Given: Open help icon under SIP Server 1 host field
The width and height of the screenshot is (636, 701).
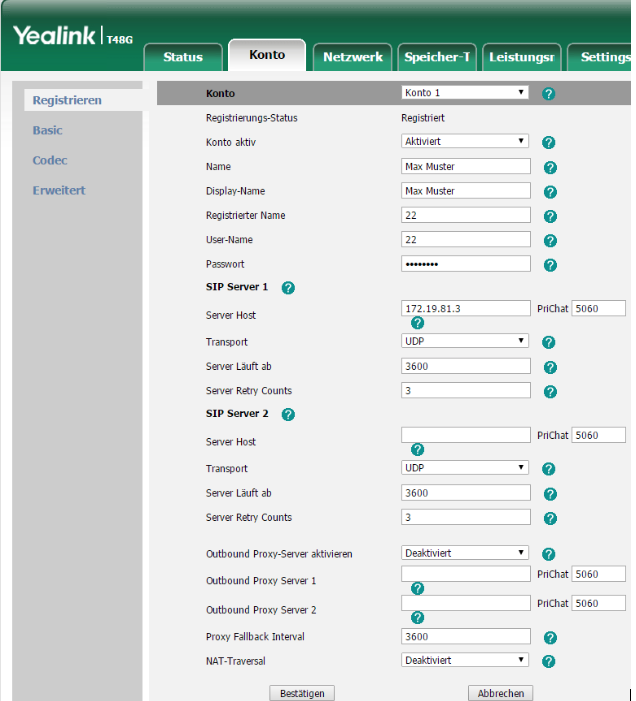Looking at the screenshot, I should pos(417,323).
